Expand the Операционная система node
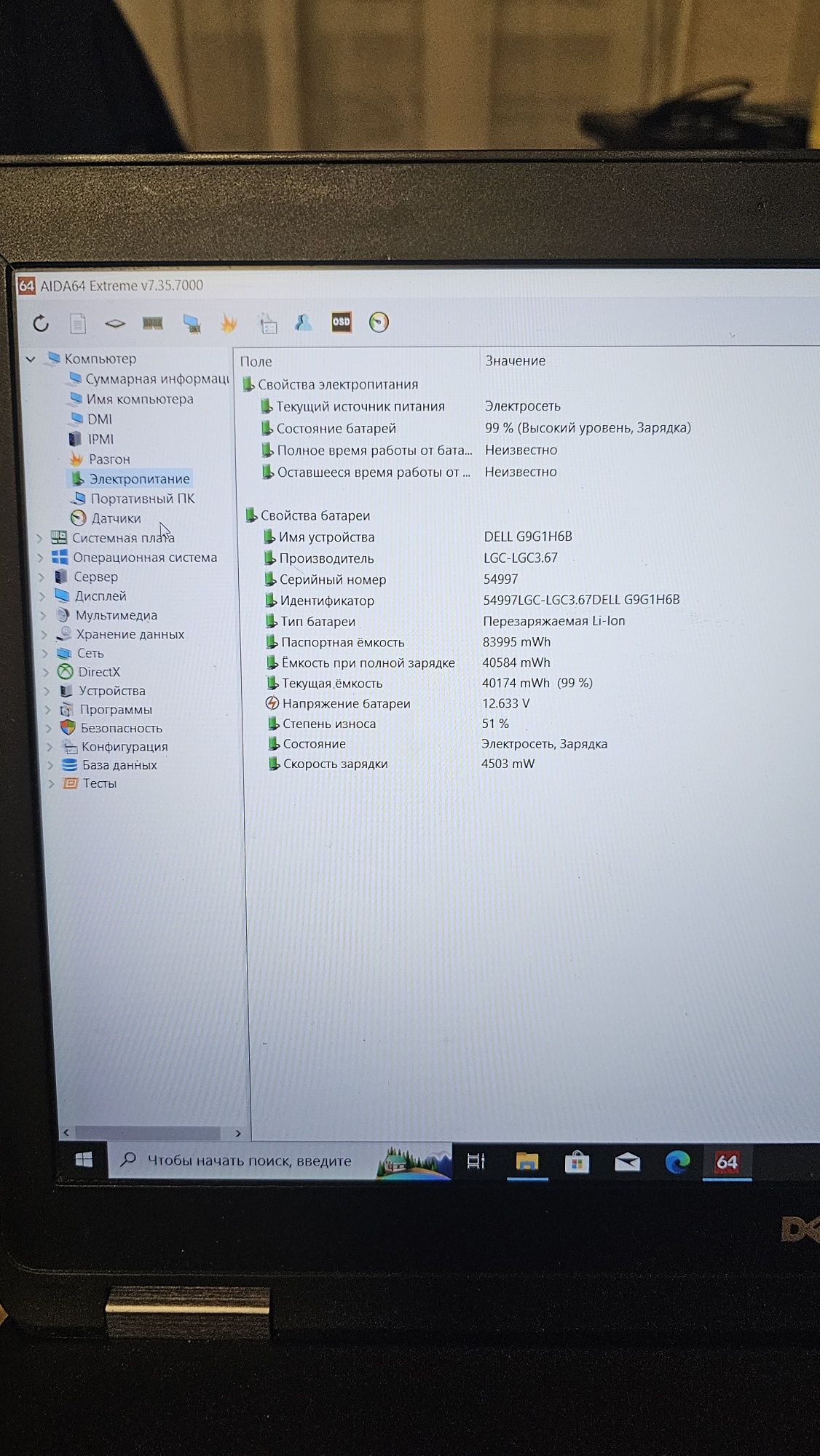820x1456 pixels. tap(40, 558)
